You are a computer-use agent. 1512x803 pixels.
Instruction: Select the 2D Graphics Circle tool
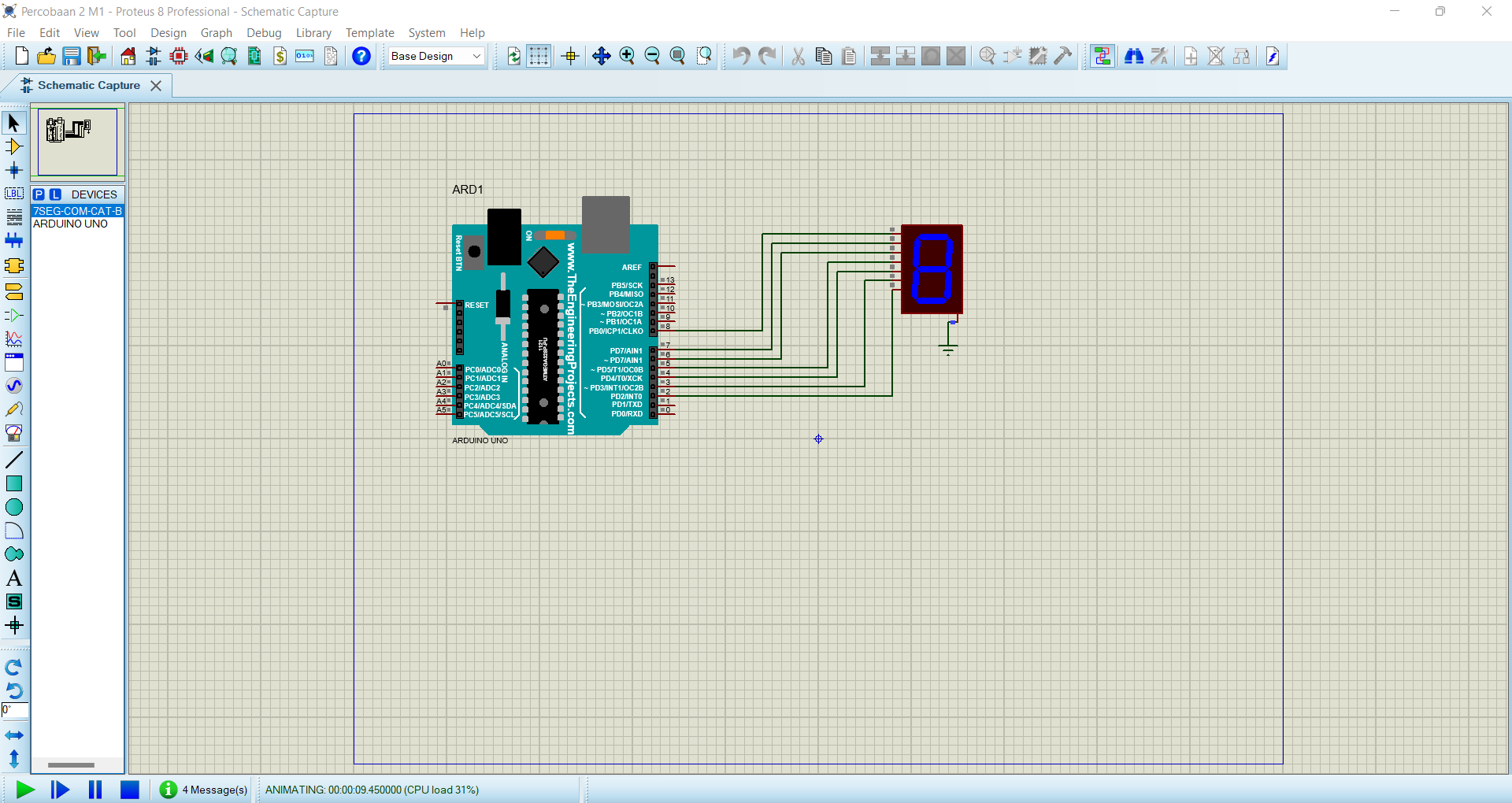point(13,507)
